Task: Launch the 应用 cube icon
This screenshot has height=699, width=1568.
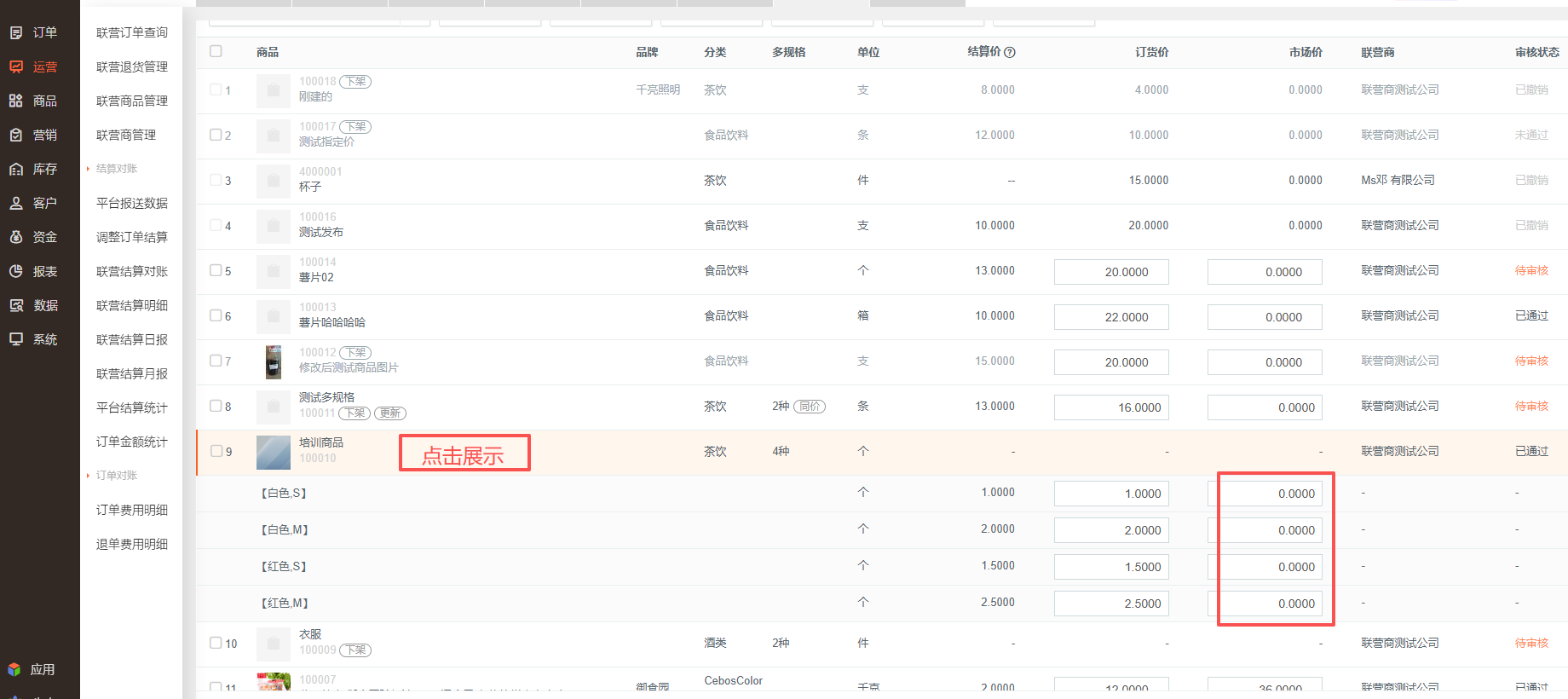Action: 14,669
